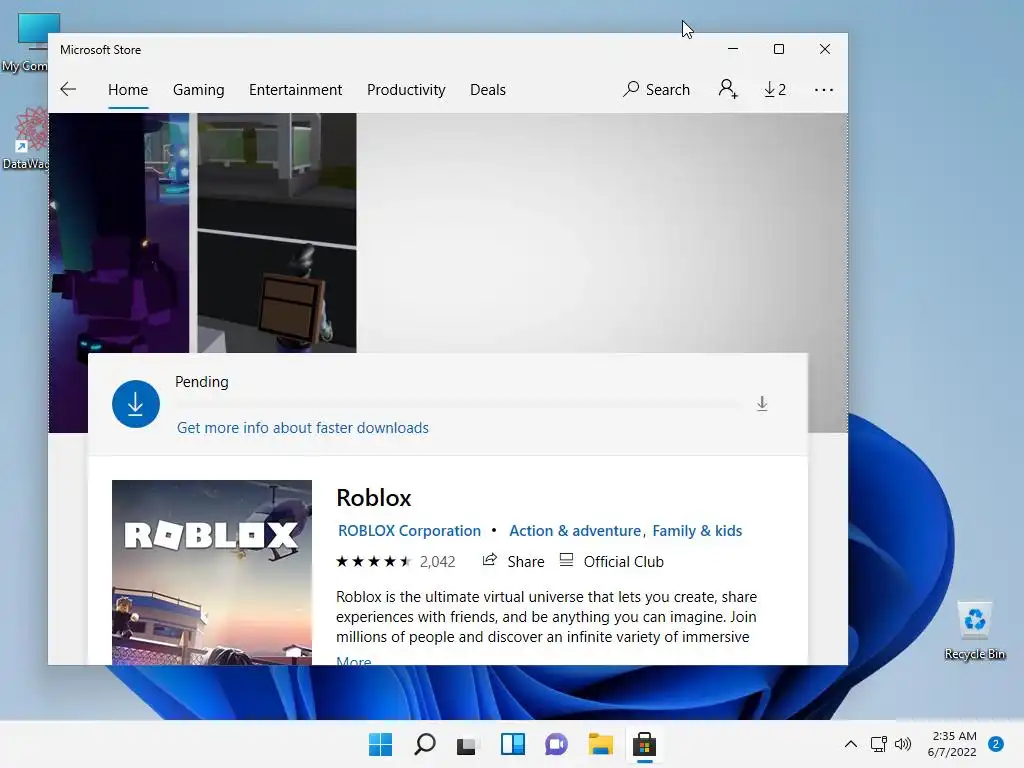The image size is (1024, 768).
Task: Show hidden icons tray chevron
Action: click(x=851, y=744)
